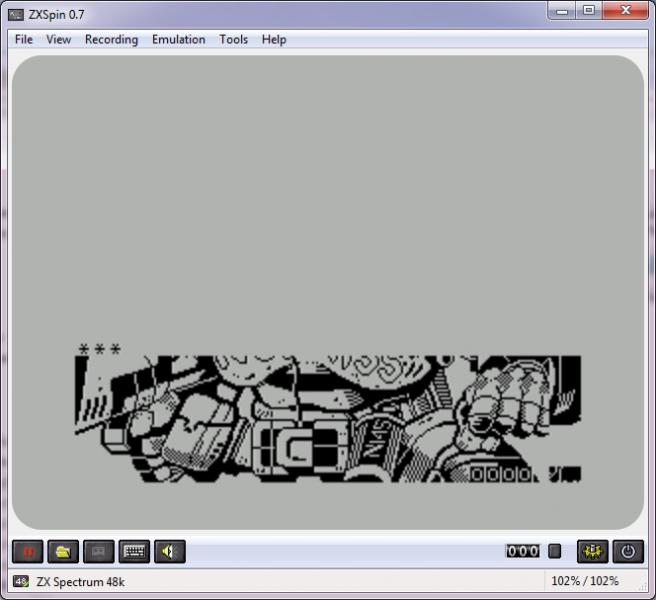Expand the Tools menu
Viewport: 656px width, 600px height.
click(233, 40)
